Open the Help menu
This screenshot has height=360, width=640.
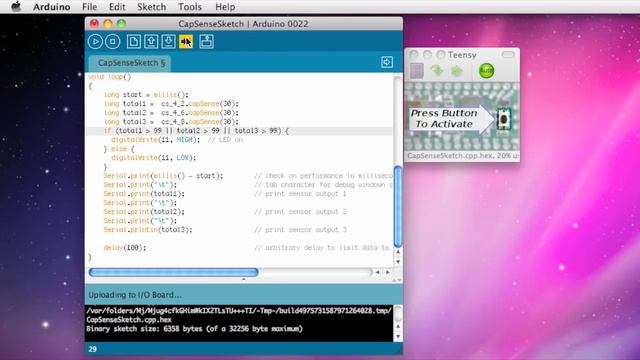(225, 7)
